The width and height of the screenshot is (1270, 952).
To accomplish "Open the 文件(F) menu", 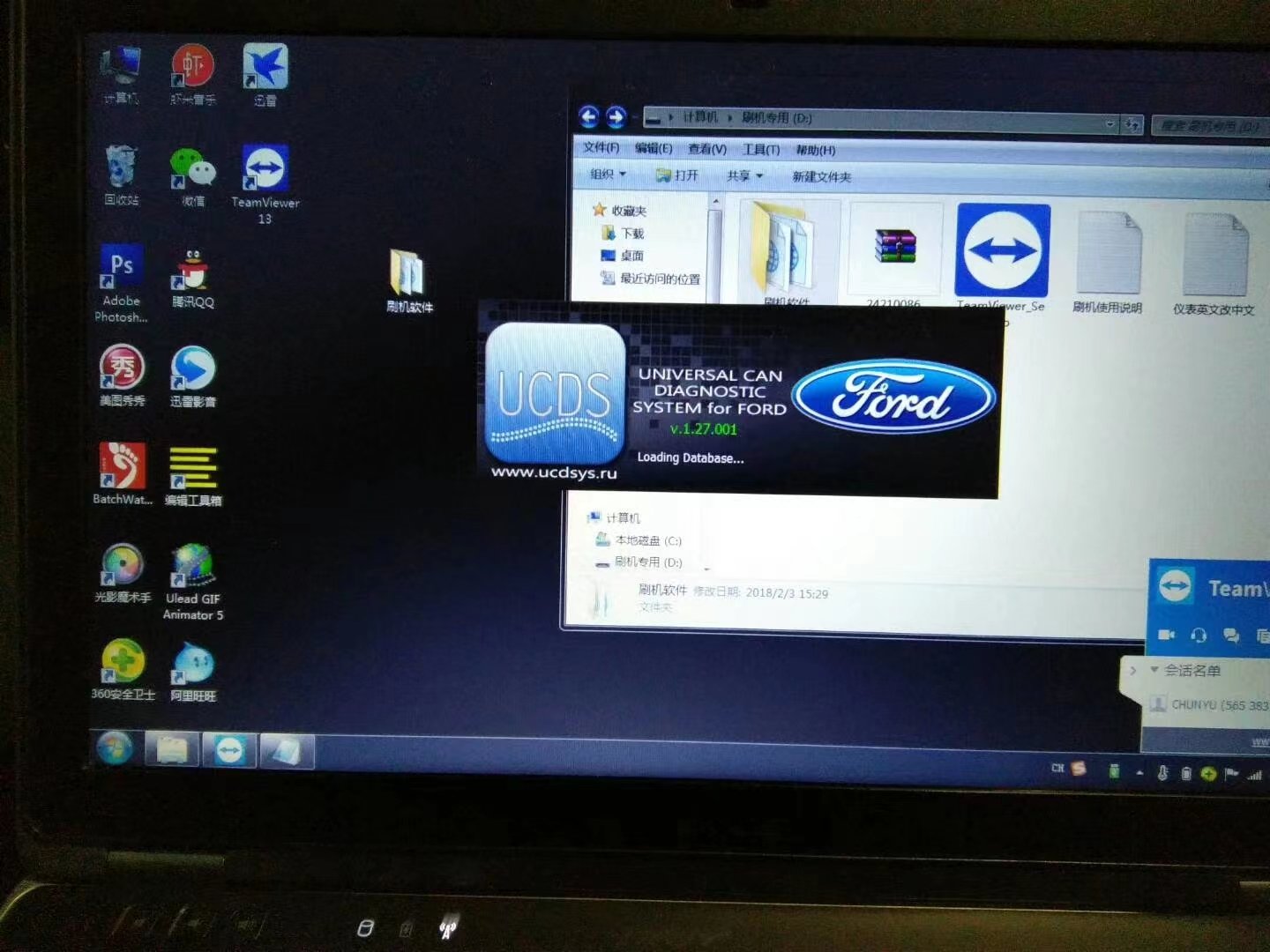I will [x=601, y=147].
